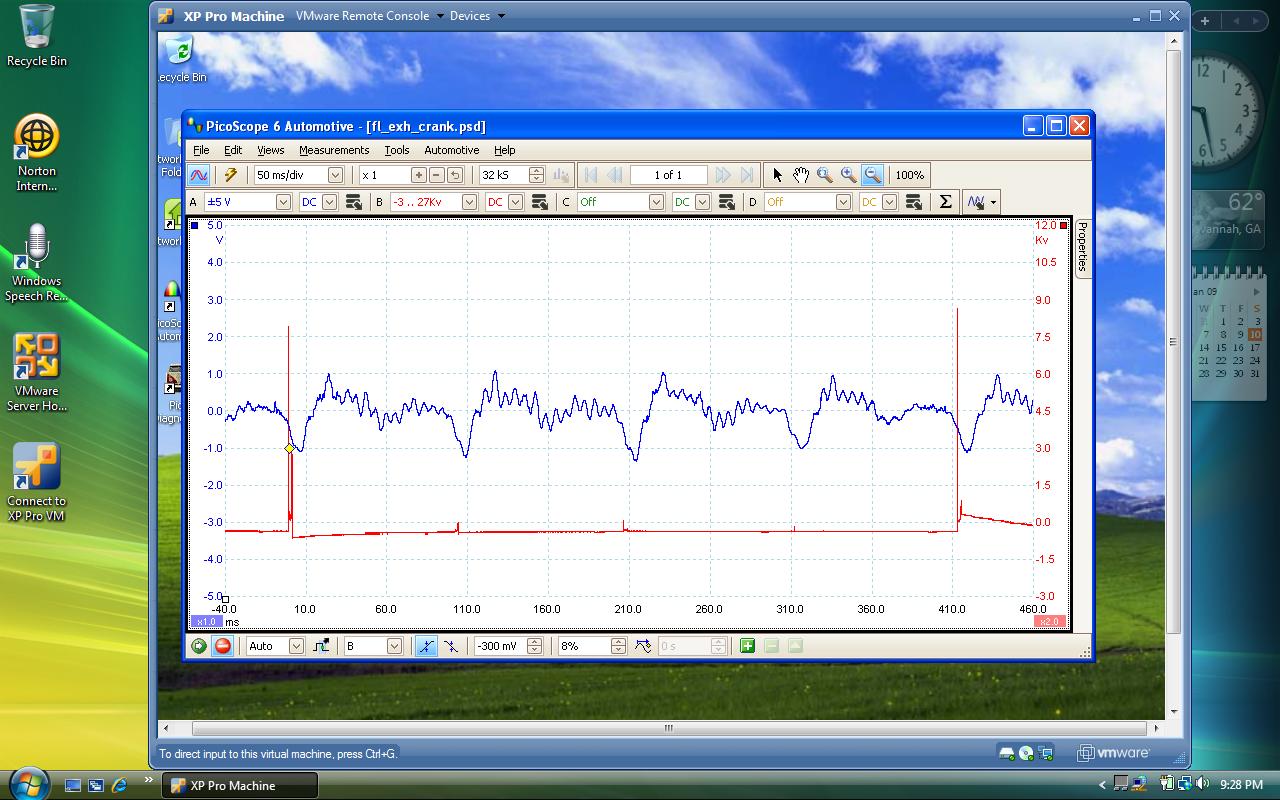Open the Properties side tab
The height and width of the screenshot is (800, 1280).
coord(1082,246)
